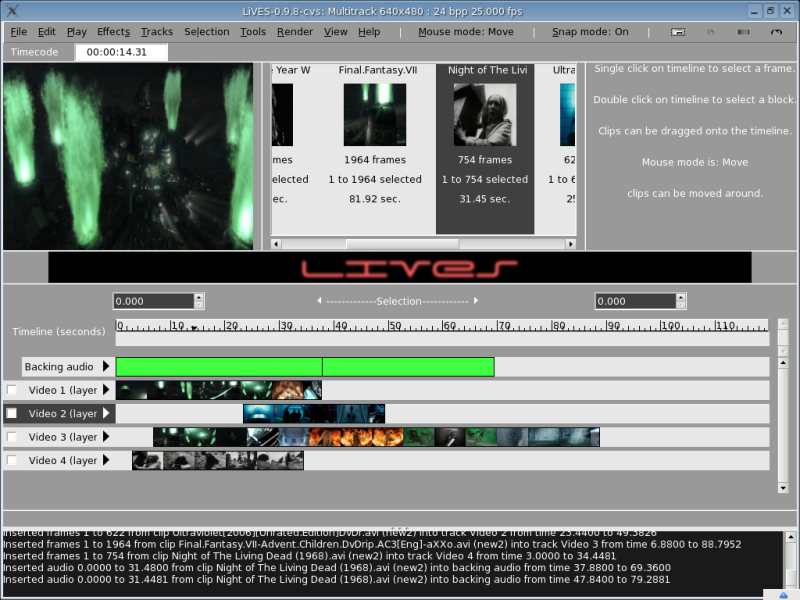Toggle Snap mode: On button
The image size is (800, 600).
(590, 32)
